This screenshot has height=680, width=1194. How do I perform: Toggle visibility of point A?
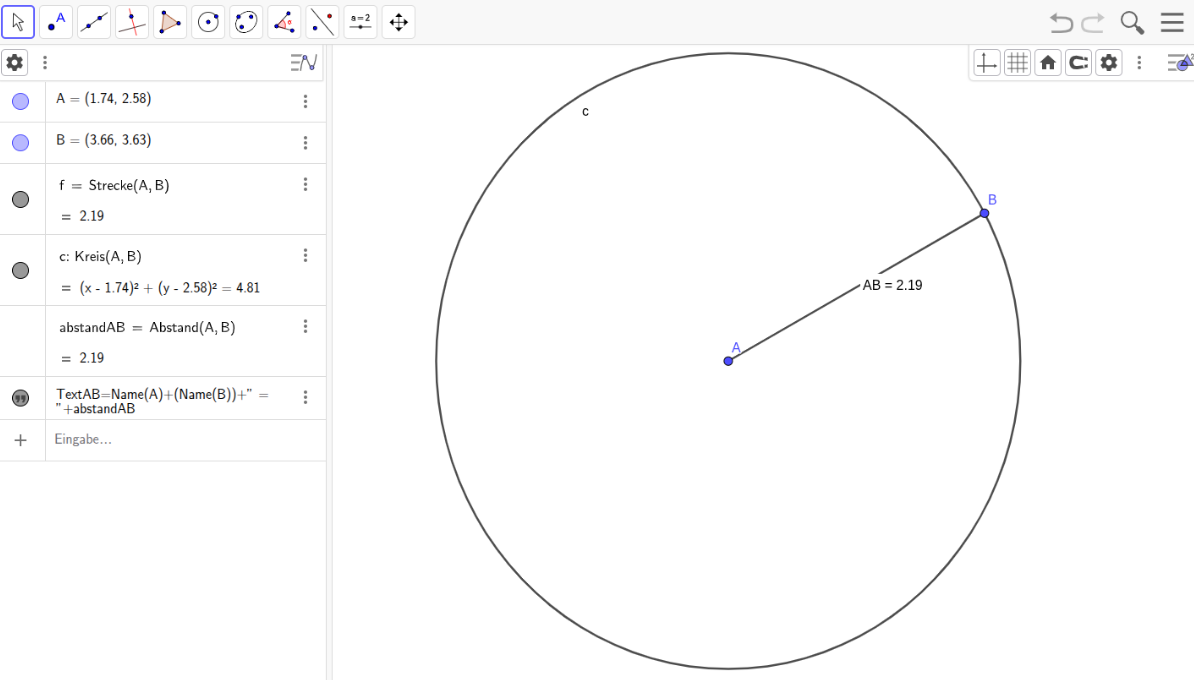tap(20, 101)
